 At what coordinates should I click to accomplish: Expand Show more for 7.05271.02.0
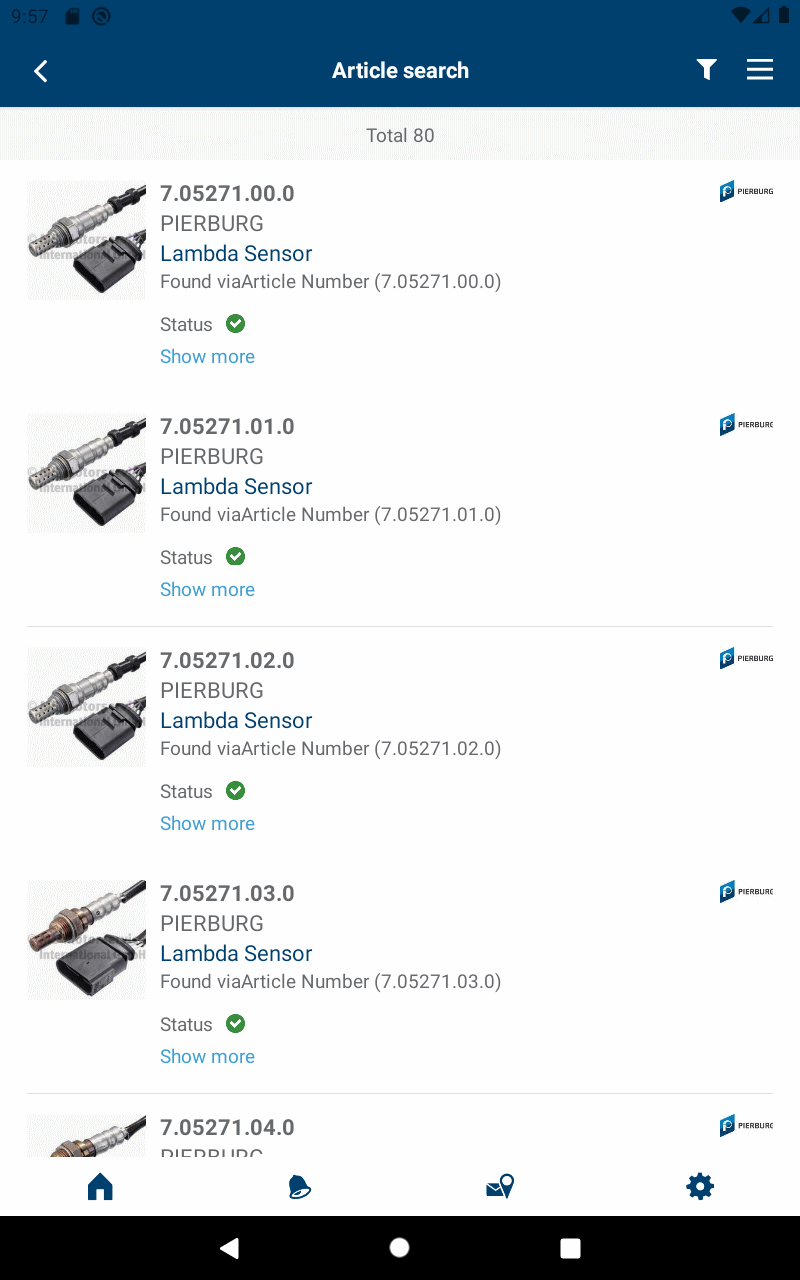(x=207, y=824)
